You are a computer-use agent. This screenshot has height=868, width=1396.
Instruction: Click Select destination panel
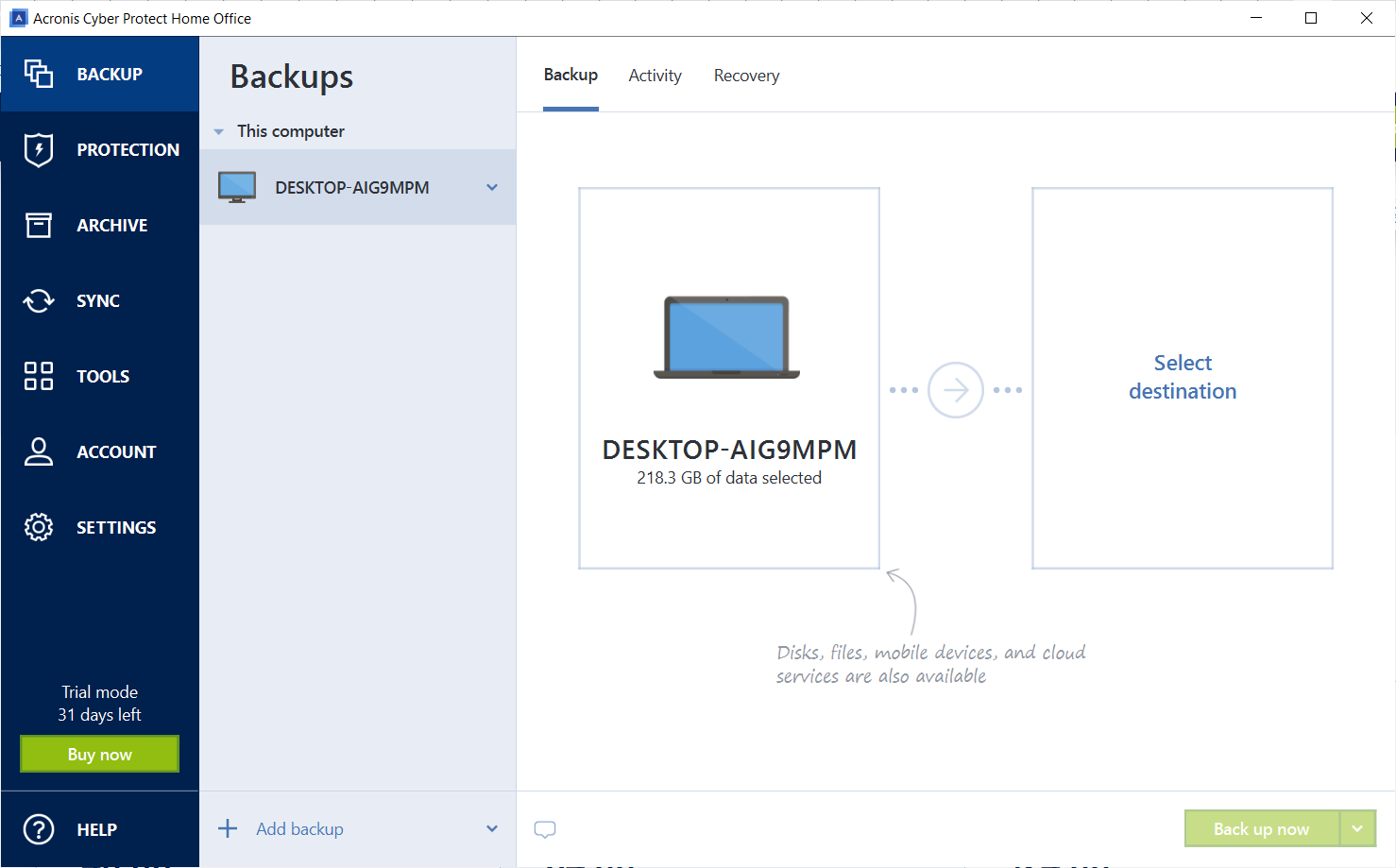(x=1183, y=378)
